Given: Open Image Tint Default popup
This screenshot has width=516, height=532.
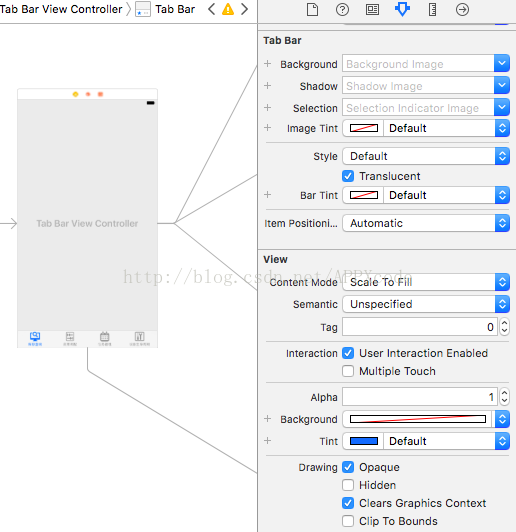Looking at the screenshot, I should coord(446,128).
